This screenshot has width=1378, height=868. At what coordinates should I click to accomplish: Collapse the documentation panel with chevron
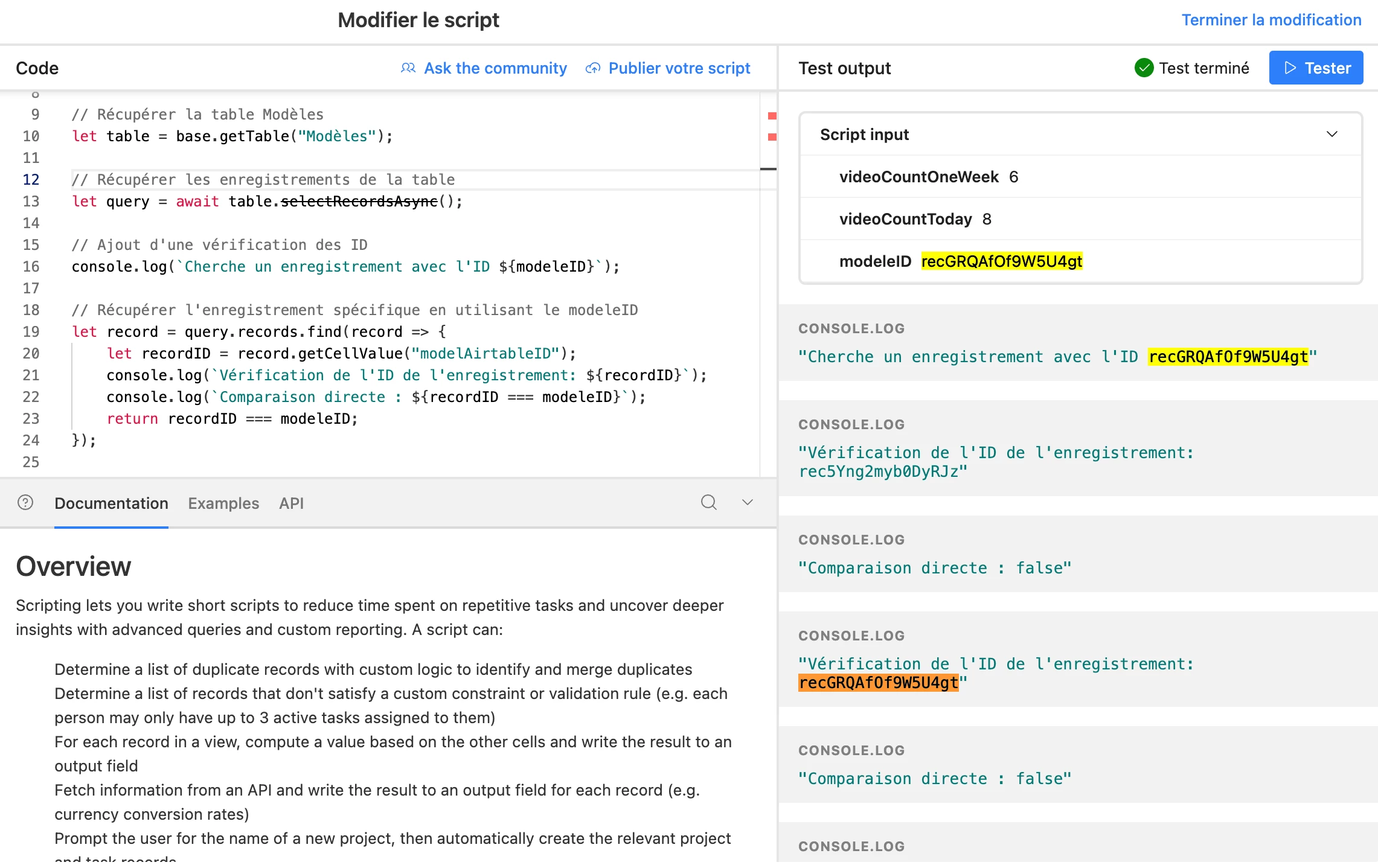point(748,502)
